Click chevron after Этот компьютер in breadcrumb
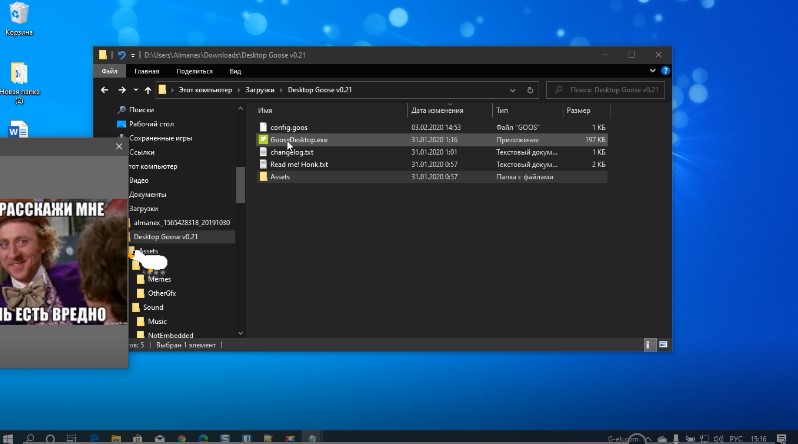Image resolution: width=798 pixels, height=444 pixels. 239,90
